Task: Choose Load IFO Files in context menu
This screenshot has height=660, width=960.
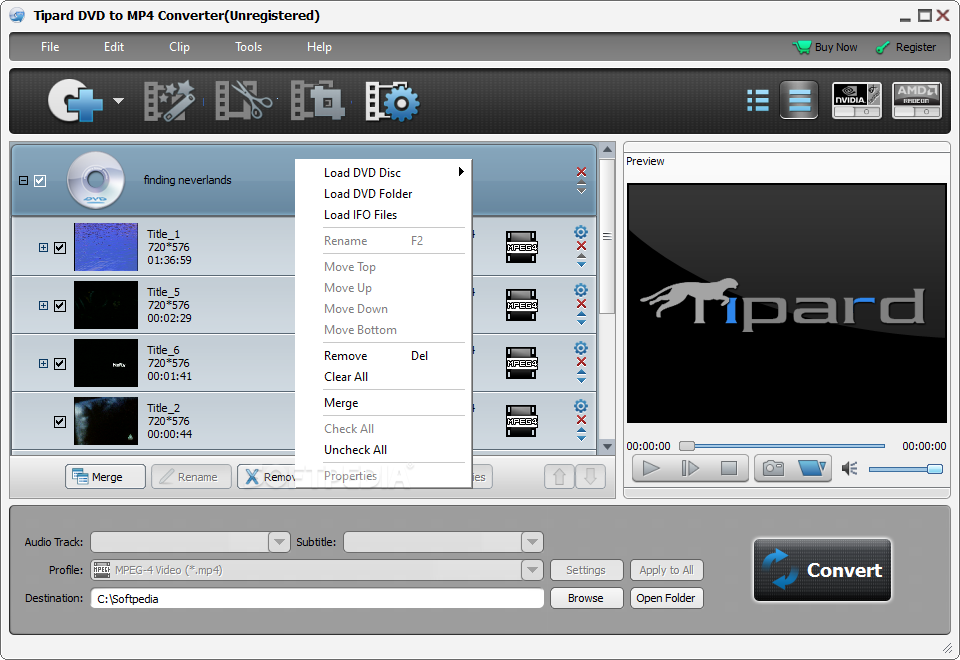Action: (383, 214)
